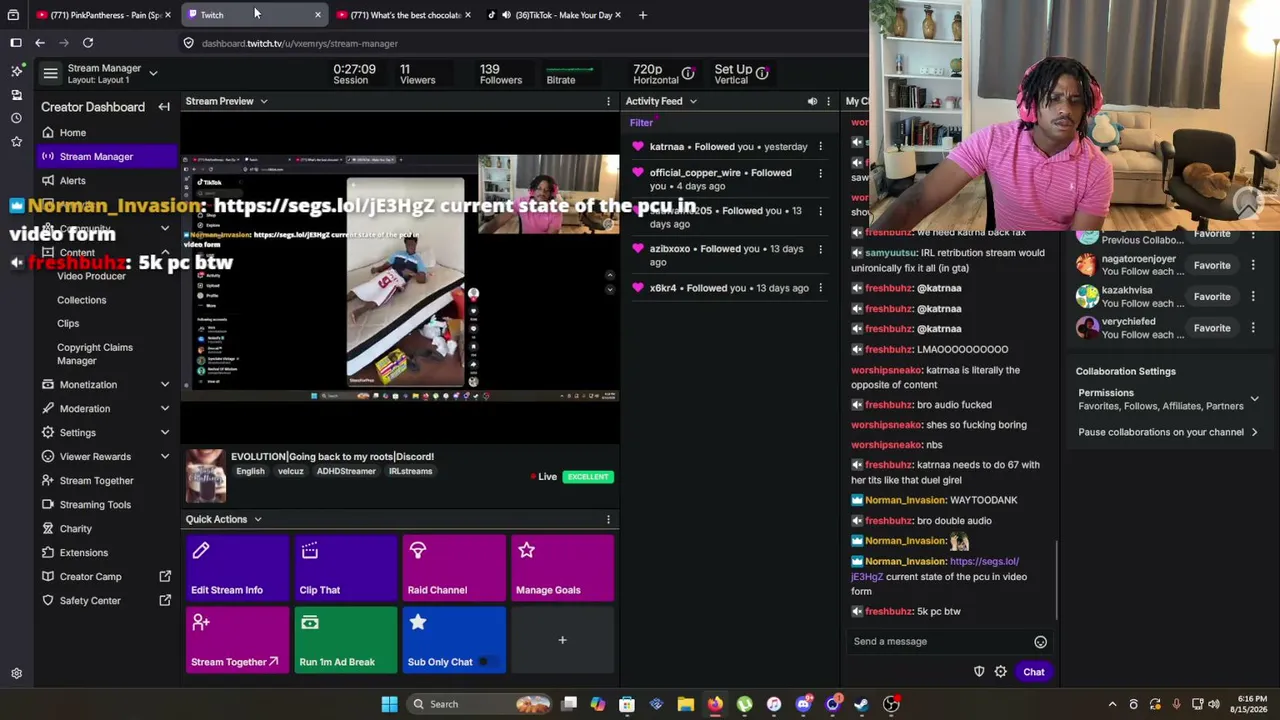The height and width of the screenshot is (720, 1280).
Task: Open Steam from the taskbar
Action: coord(861,704)
